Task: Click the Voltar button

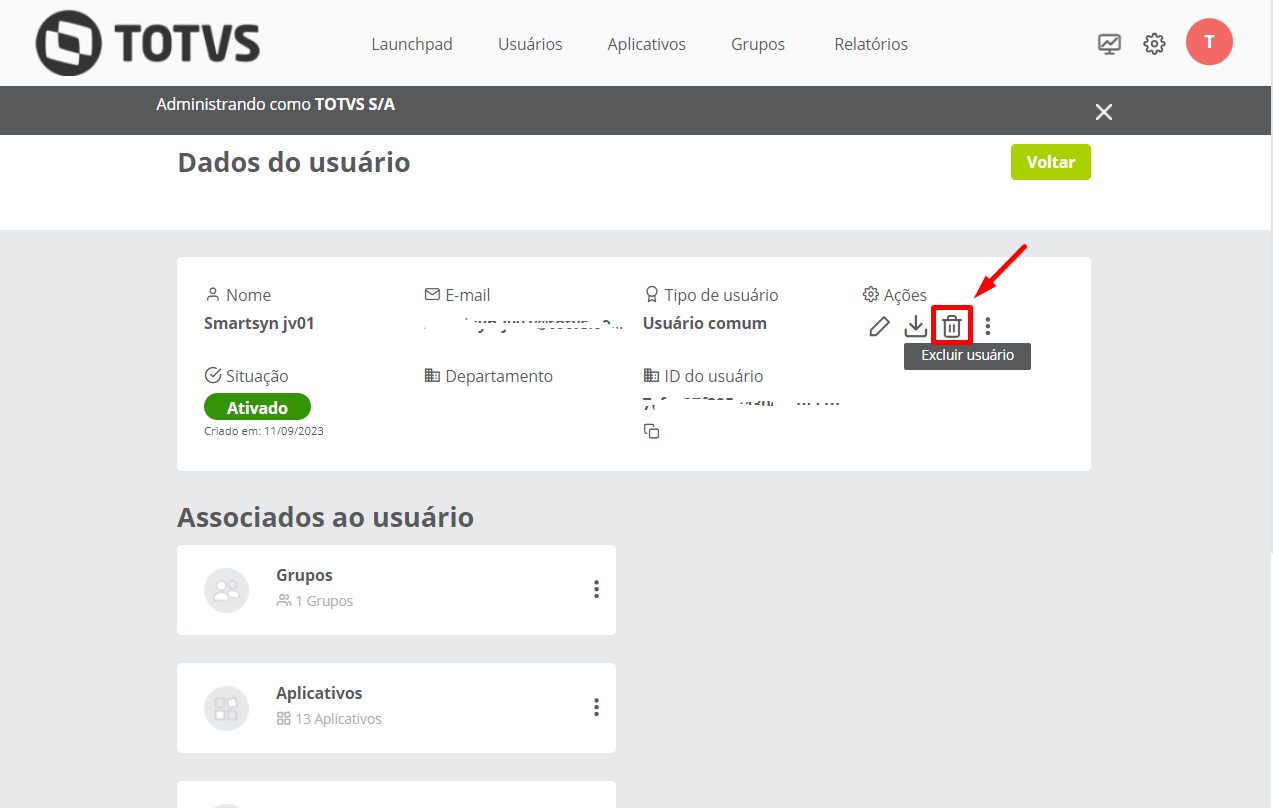Action: coord(1051,162)
